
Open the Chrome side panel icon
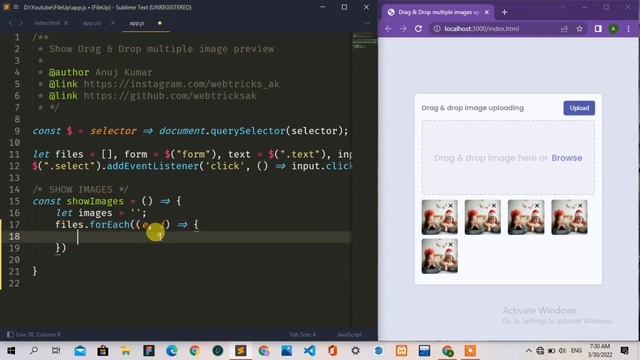598,29
